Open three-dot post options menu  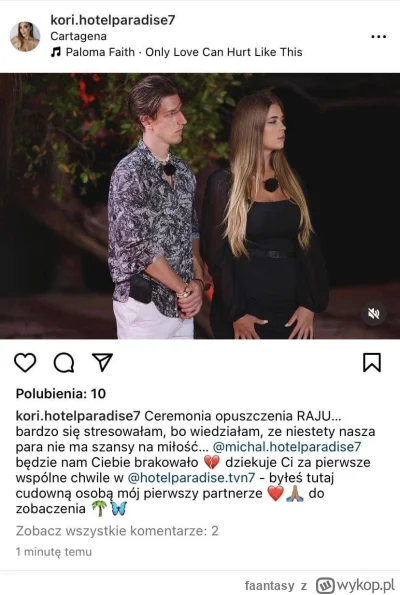tap(378, 37)
